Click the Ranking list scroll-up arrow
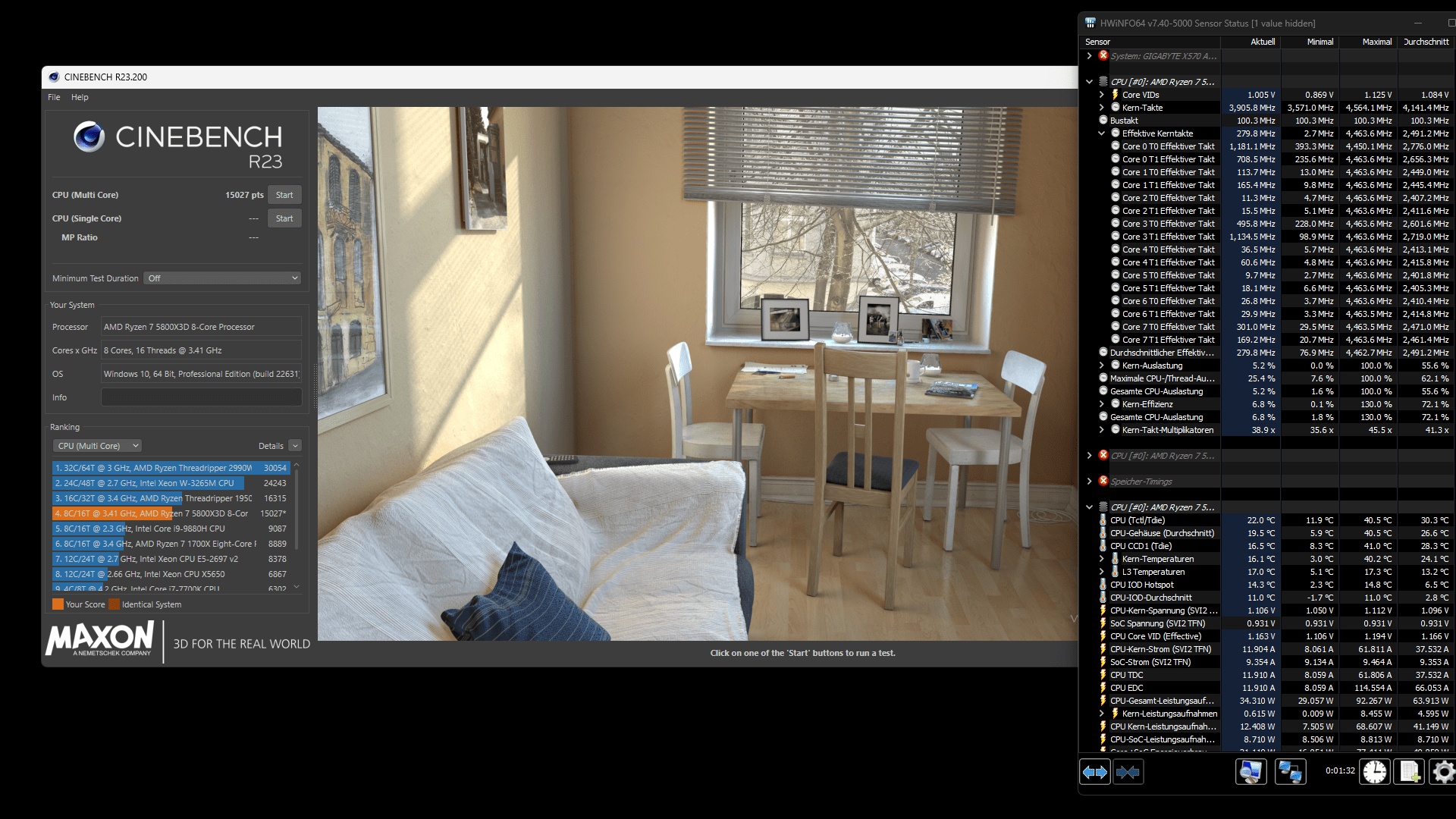The width and height of the screenshot is (1456, 819). pos(297,465)
